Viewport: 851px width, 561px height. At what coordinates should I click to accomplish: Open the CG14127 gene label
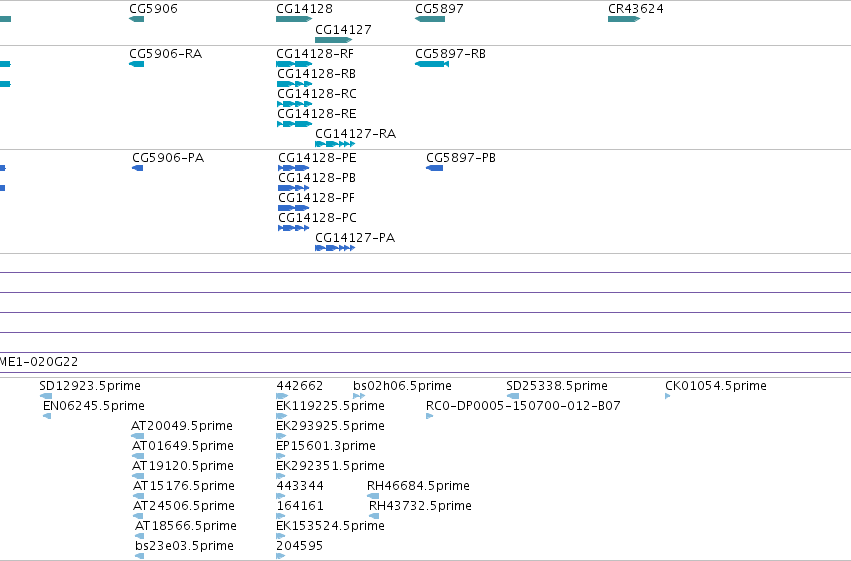(x=344, y=29)
